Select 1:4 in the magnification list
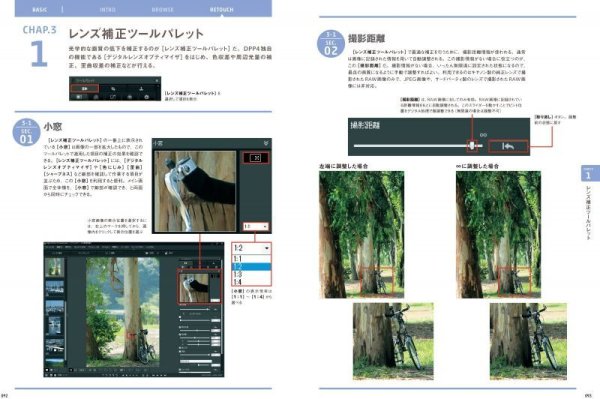Image resolution: width=600 pixels, height=399 pixels. tap(251, 282)
